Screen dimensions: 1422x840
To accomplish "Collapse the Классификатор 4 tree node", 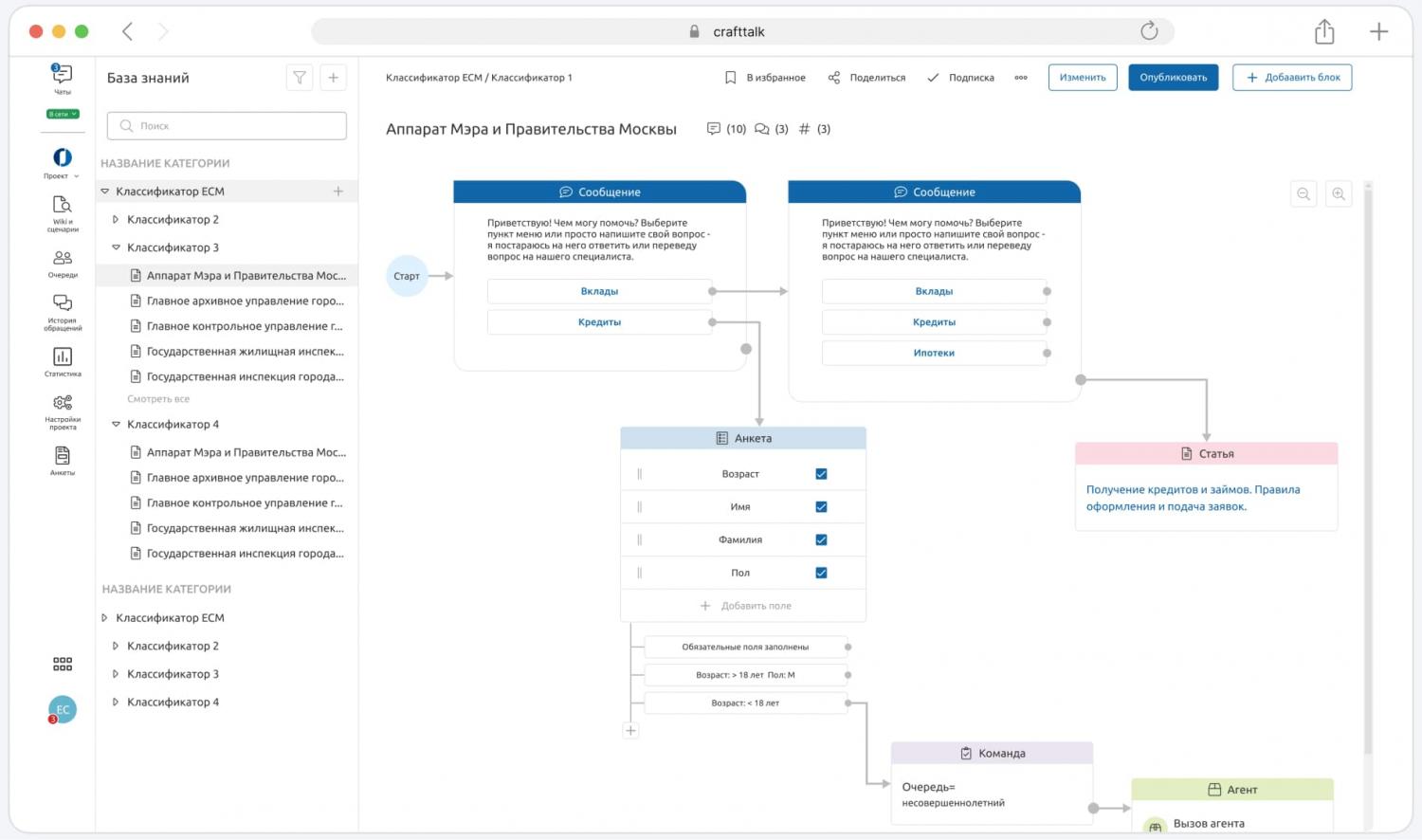I will [x=116, y=425].
